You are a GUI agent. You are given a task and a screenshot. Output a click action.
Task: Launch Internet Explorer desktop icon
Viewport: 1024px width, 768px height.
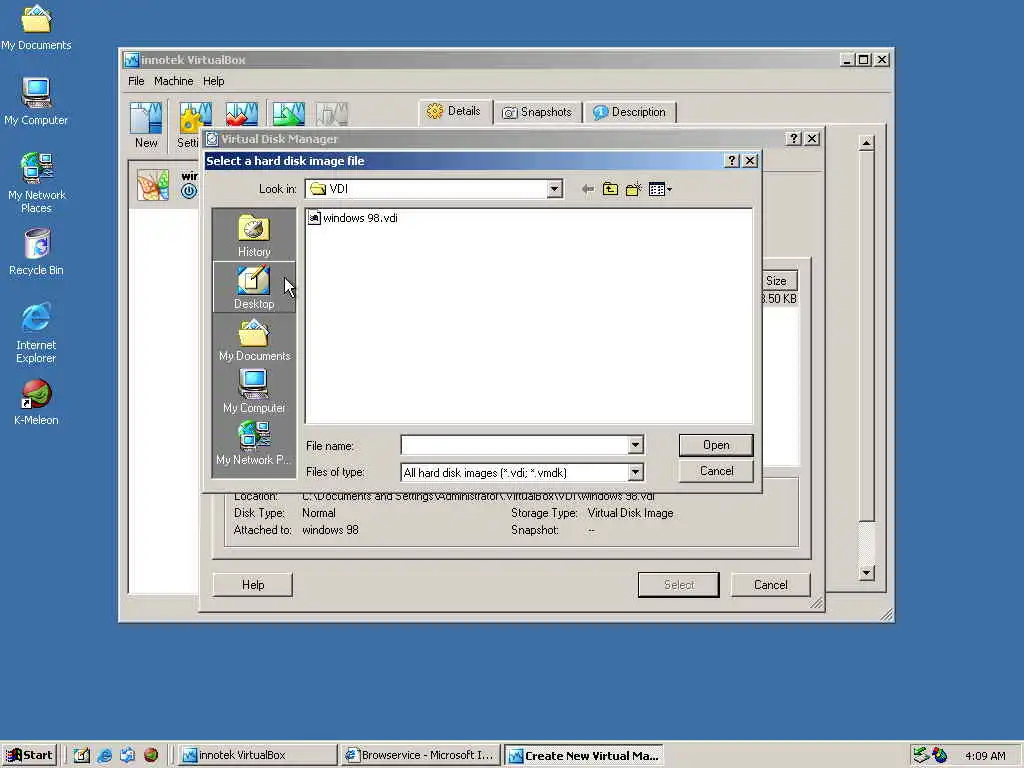[36, 333]
